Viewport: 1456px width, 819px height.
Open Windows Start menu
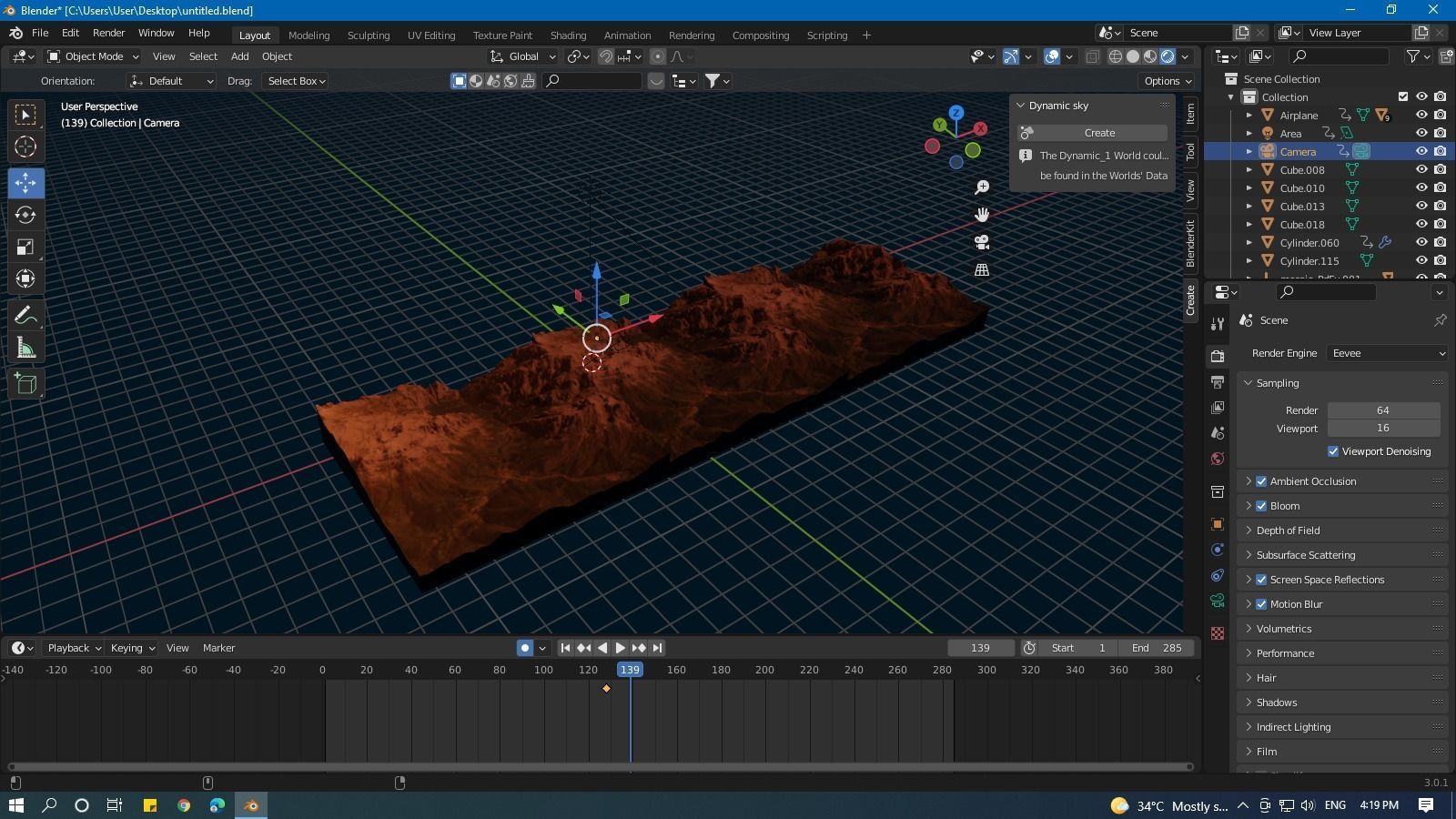point(15,805)
